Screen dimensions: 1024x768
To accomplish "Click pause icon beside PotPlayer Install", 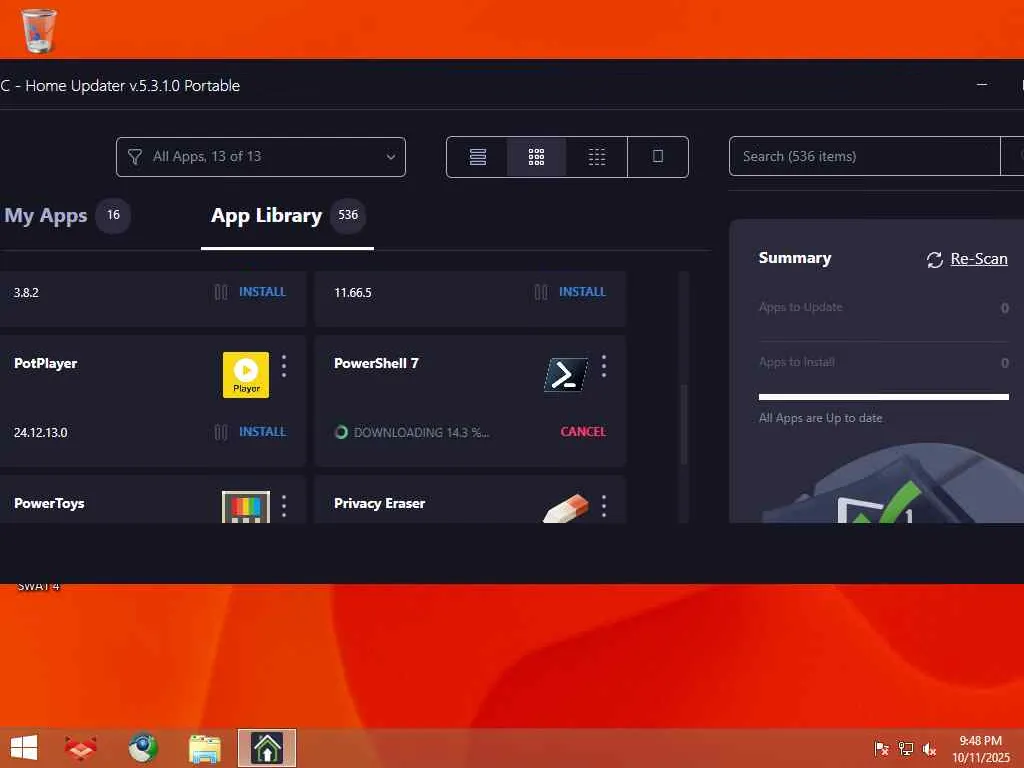I will 221,432.
